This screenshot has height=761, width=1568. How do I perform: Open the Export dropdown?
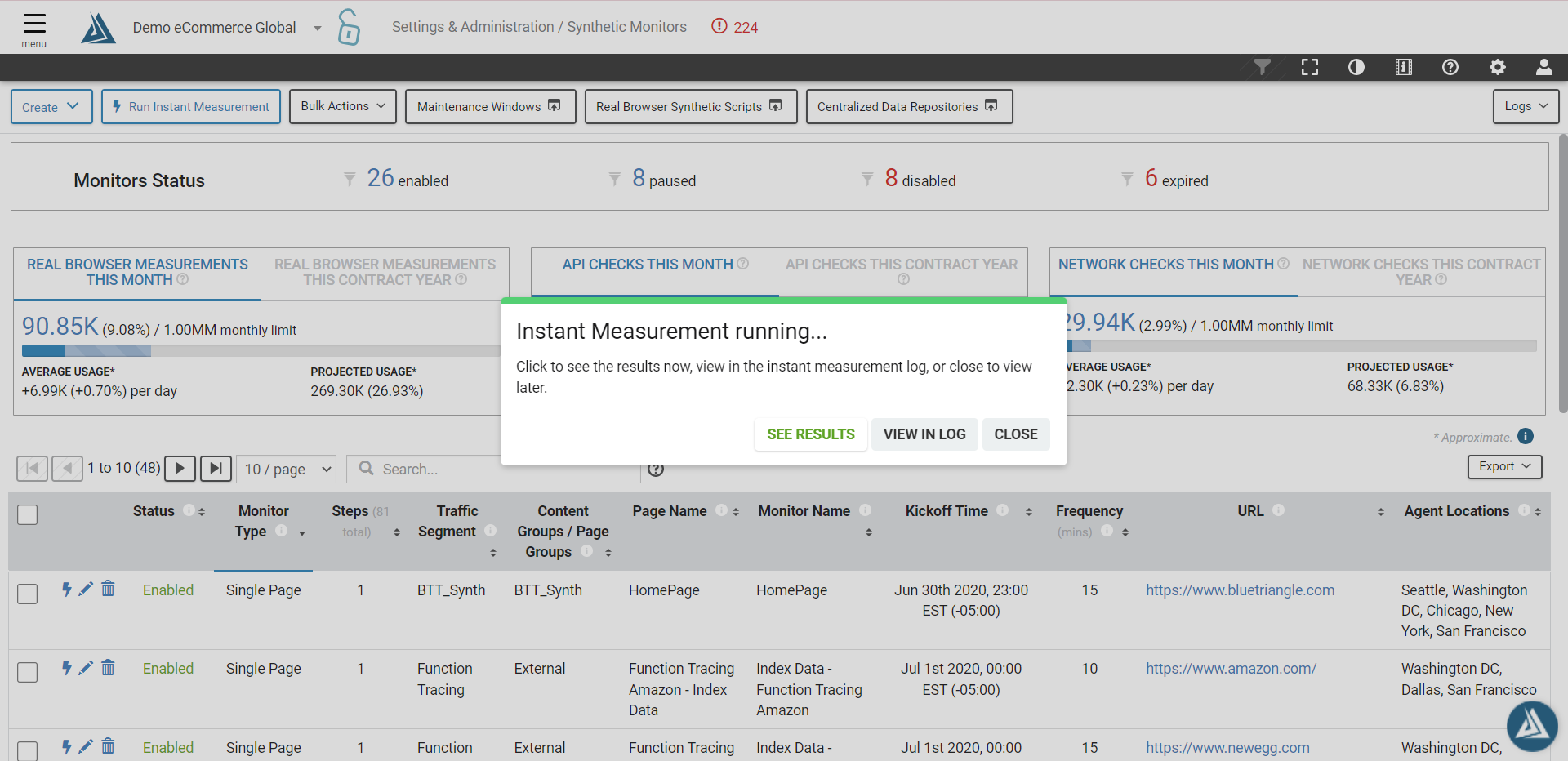tap(1504, 466)
